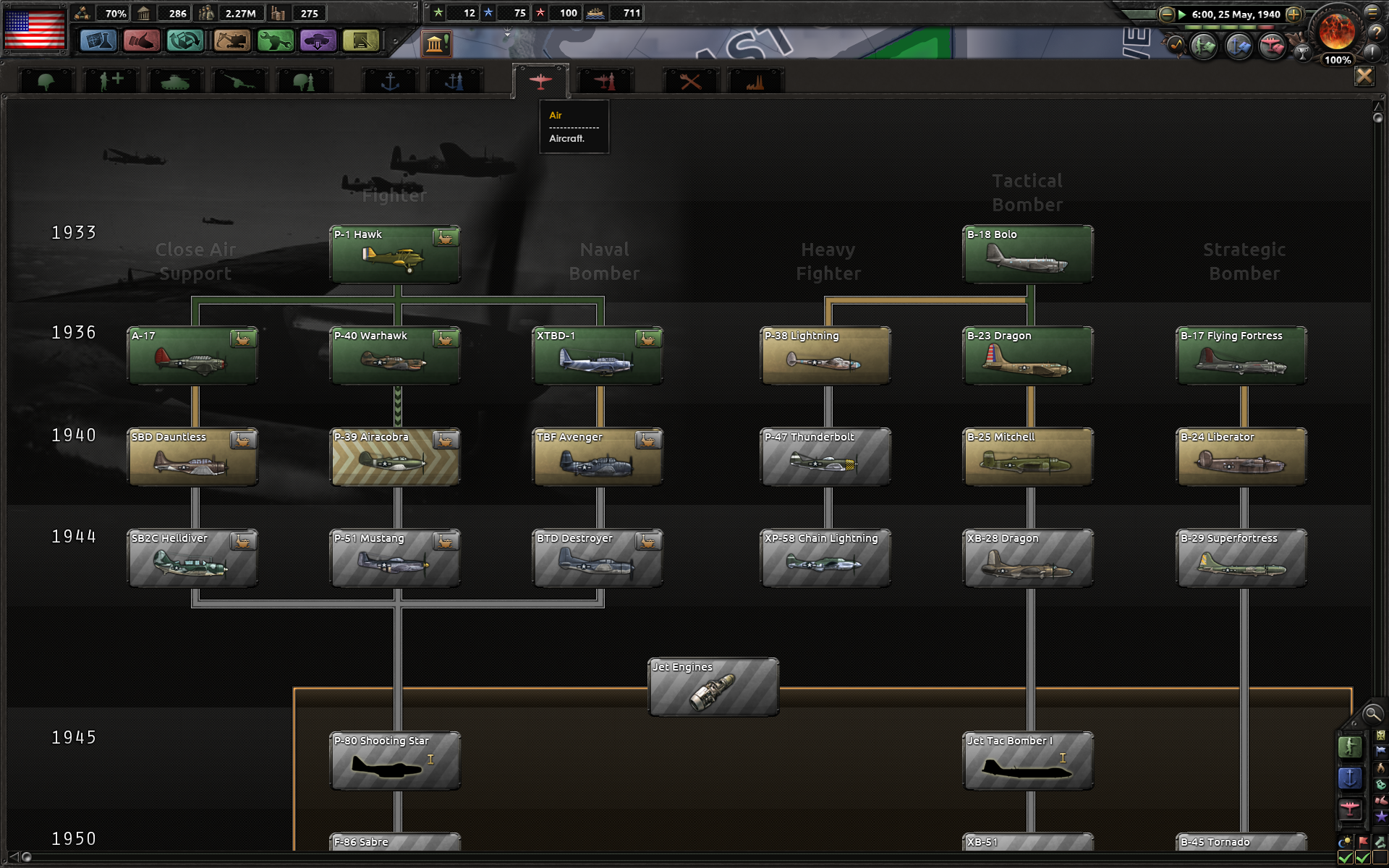Switch to the Armor research tab

coord(174,80)
